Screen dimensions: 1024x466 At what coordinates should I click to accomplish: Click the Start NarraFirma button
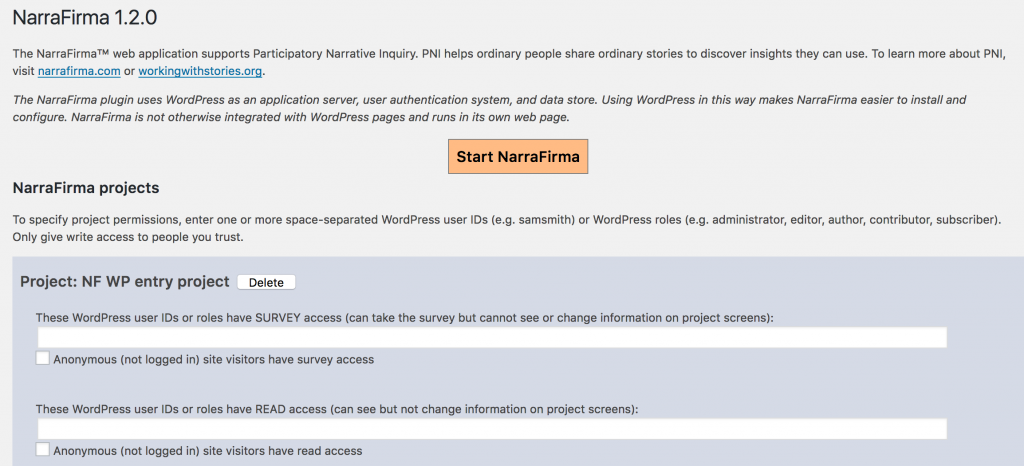pyautogui.click(x=517, y=157)
